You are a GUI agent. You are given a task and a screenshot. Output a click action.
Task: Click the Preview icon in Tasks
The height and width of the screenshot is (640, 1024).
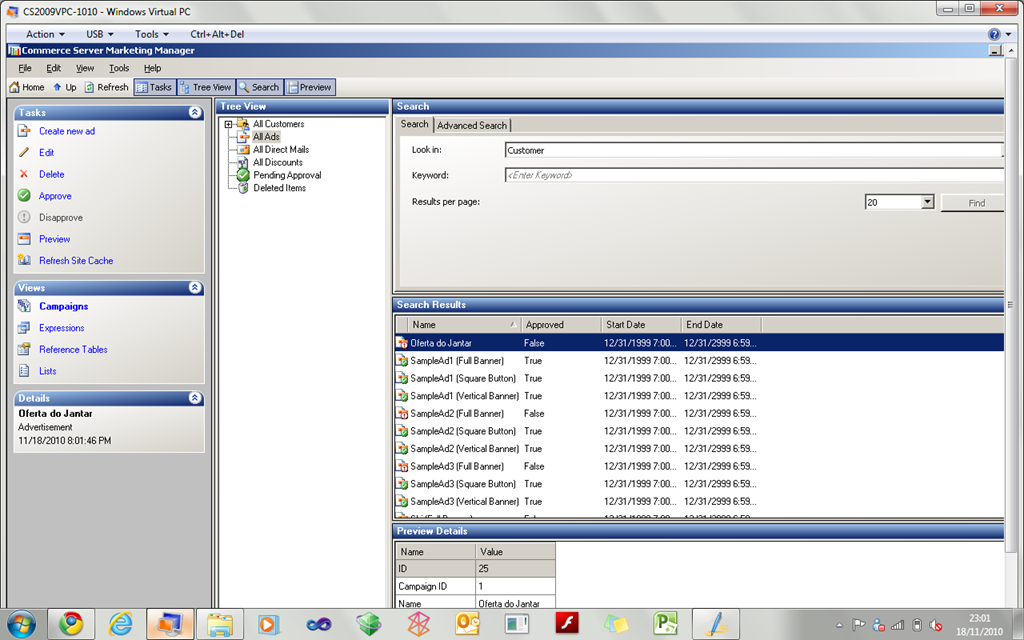(24, 238)
